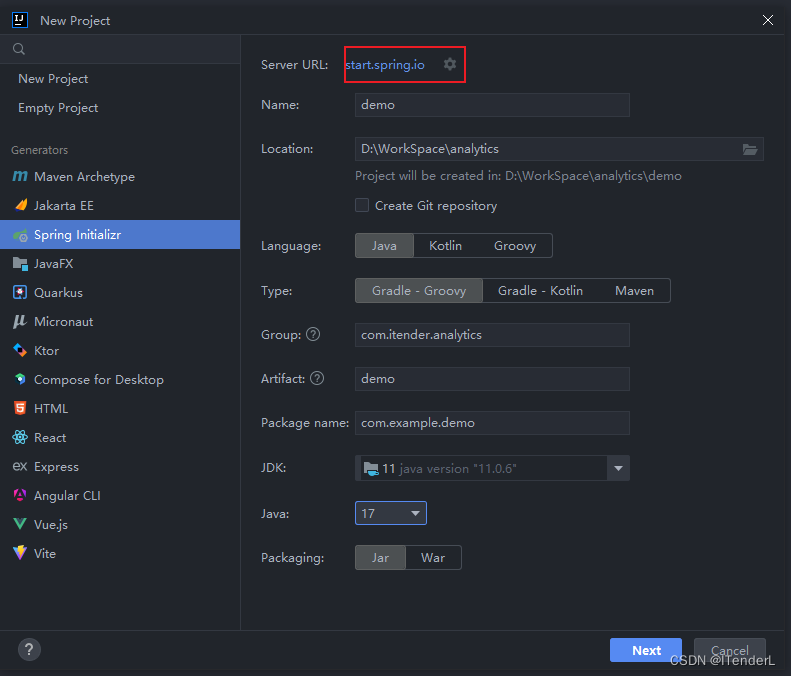Click the Express ex icon

tap(20, 466)
